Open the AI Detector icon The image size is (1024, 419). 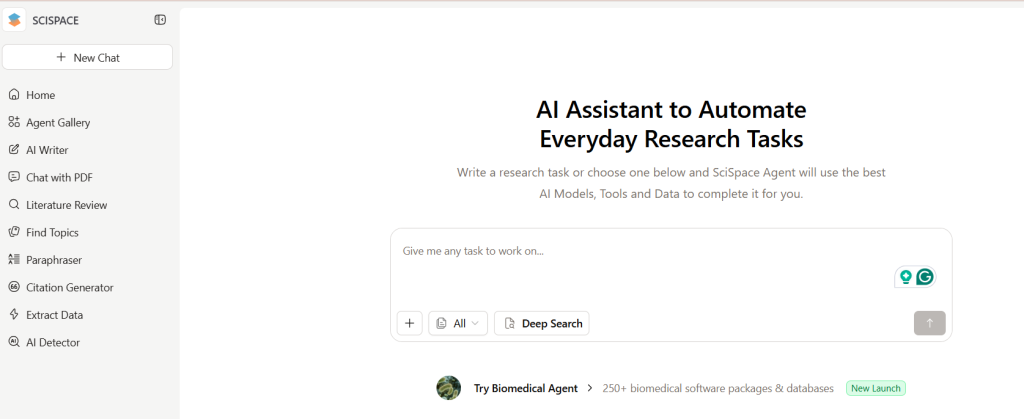tap(14, 342)
